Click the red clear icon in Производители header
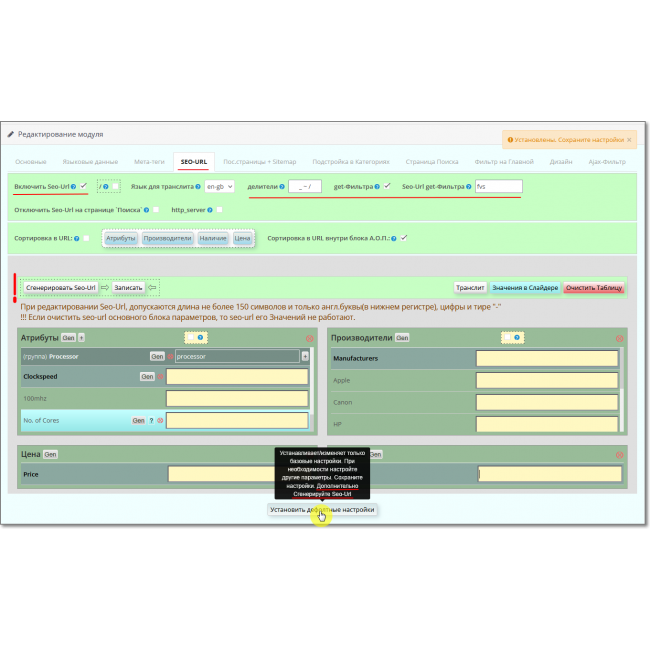 click(x=619, y=338)
